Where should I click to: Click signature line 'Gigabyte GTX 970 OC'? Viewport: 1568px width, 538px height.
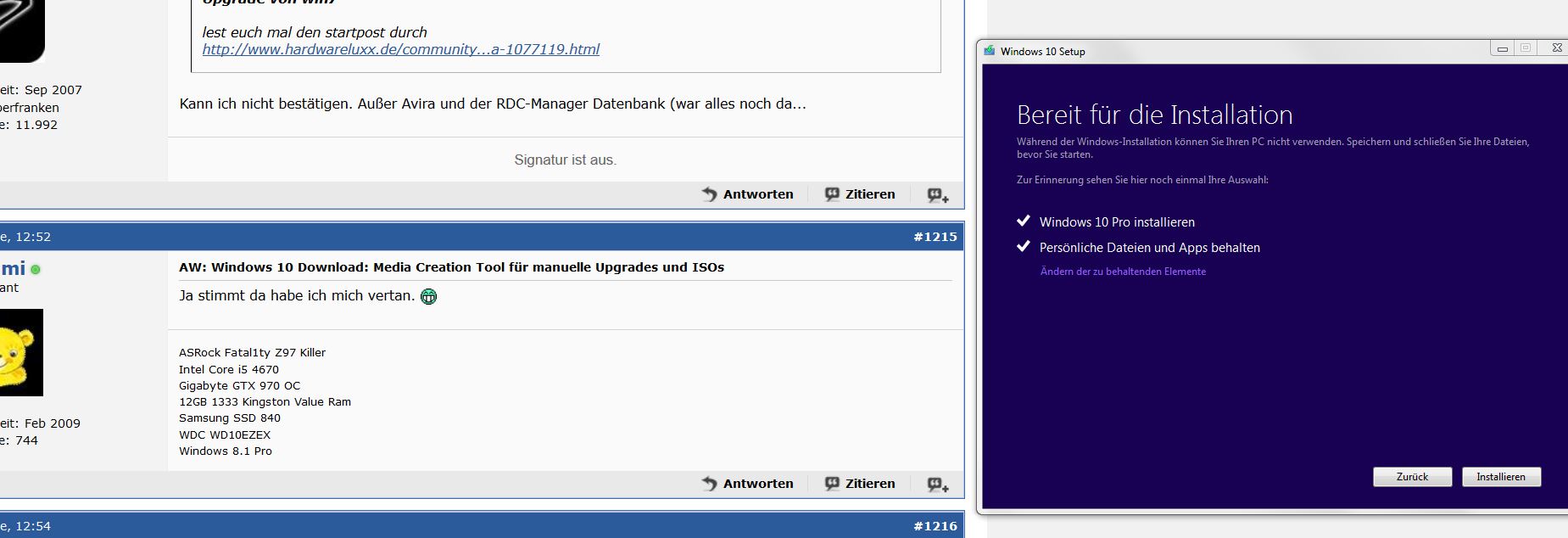click(x=239, y=385)
